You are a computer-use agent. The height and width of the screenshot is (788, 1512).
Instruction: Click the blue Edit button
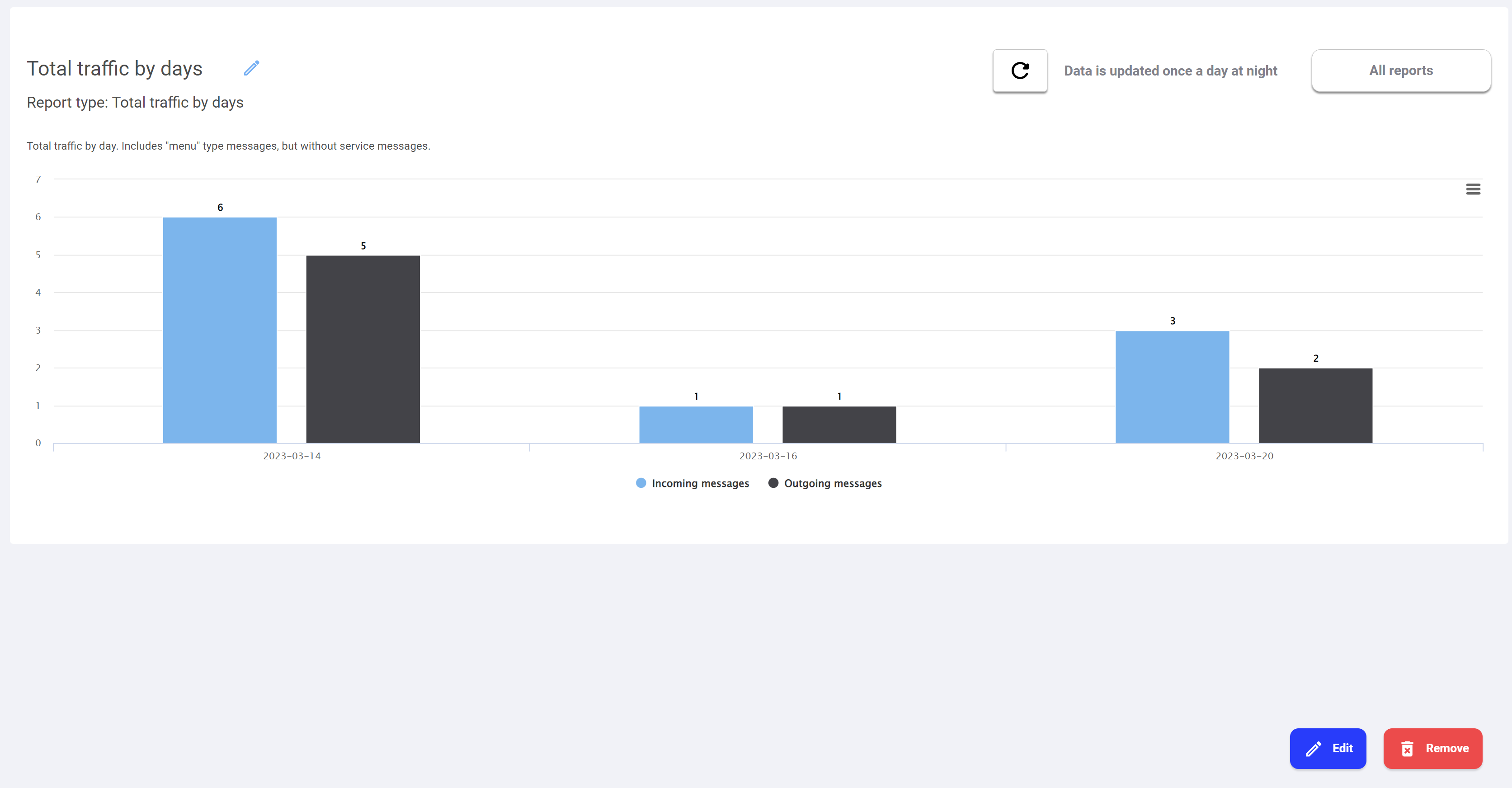point(1328,748)
